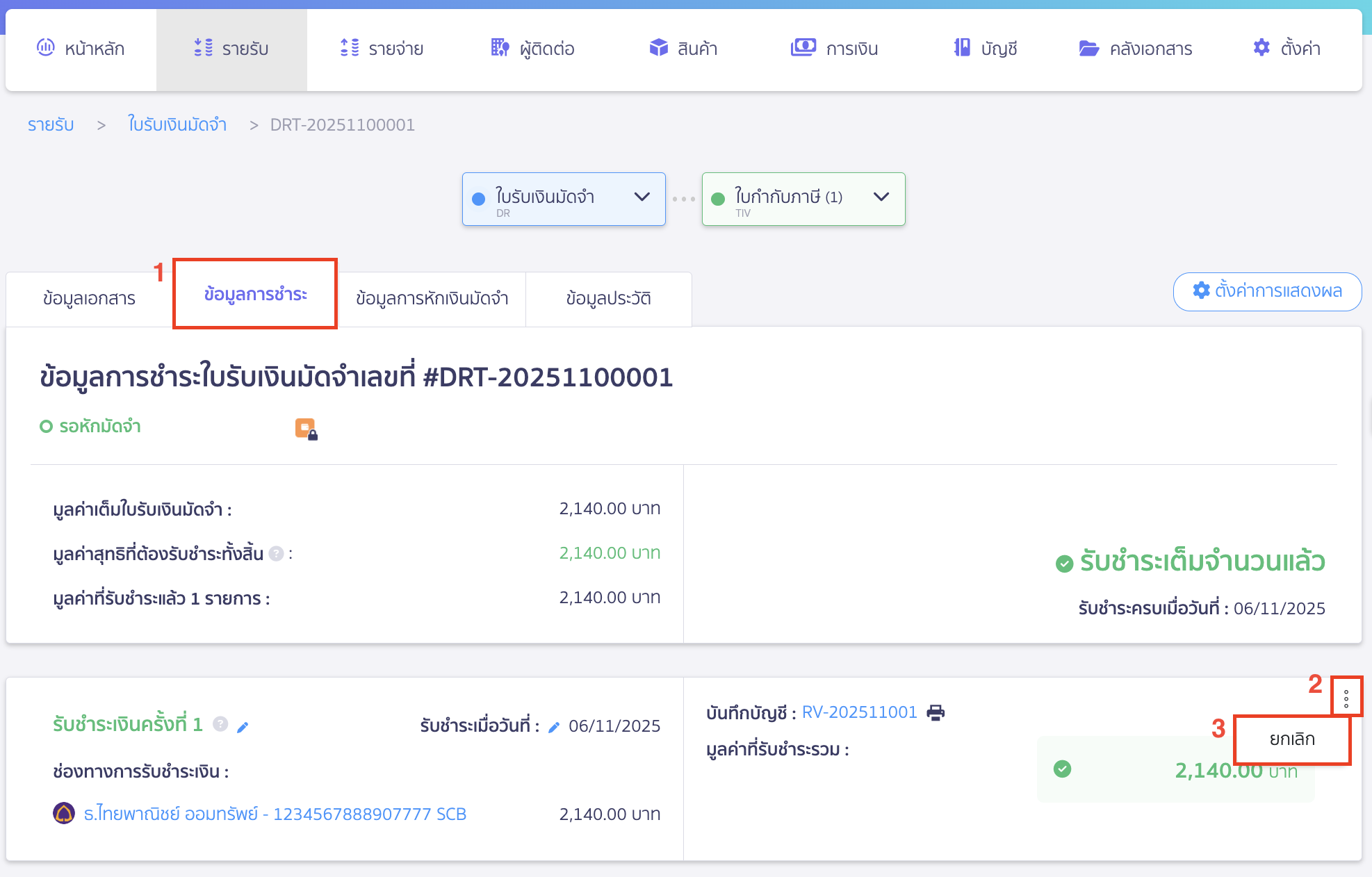Click help icon next to รับชำระเงินครั้งที่ 1
The height and width of the screenshot is (877, 1372).
tap(220, 724)
